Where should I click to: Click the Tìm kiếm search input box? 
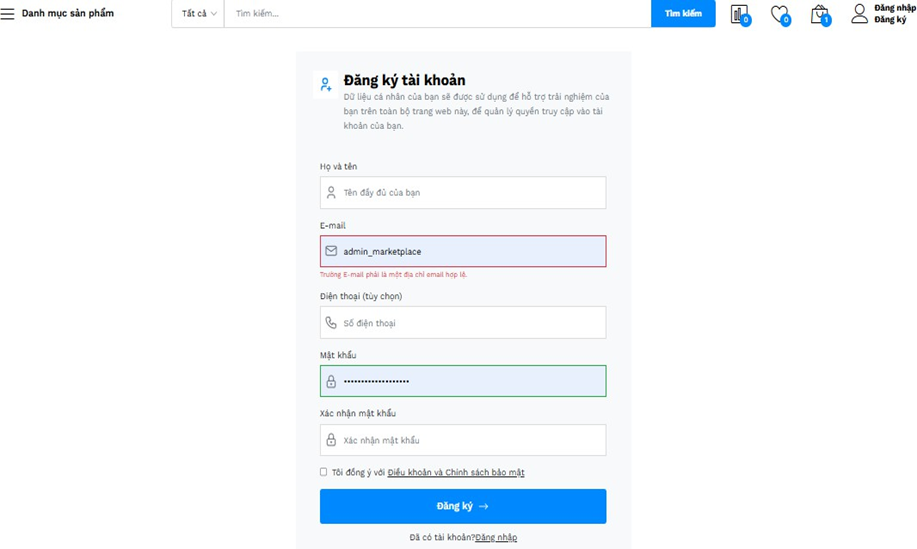pyautogui.click(x=438, y=14)
